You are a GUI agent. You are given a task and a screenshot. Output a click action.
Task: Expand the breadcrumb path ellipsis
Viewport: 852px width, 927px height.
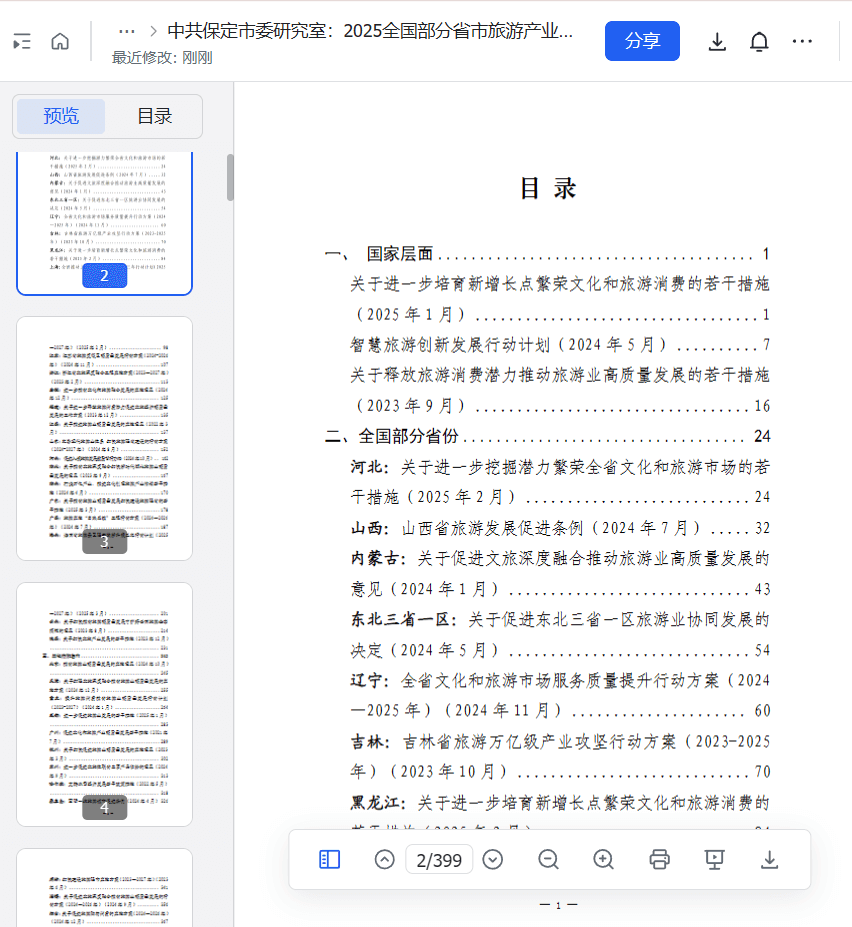[x=127, y=30]
